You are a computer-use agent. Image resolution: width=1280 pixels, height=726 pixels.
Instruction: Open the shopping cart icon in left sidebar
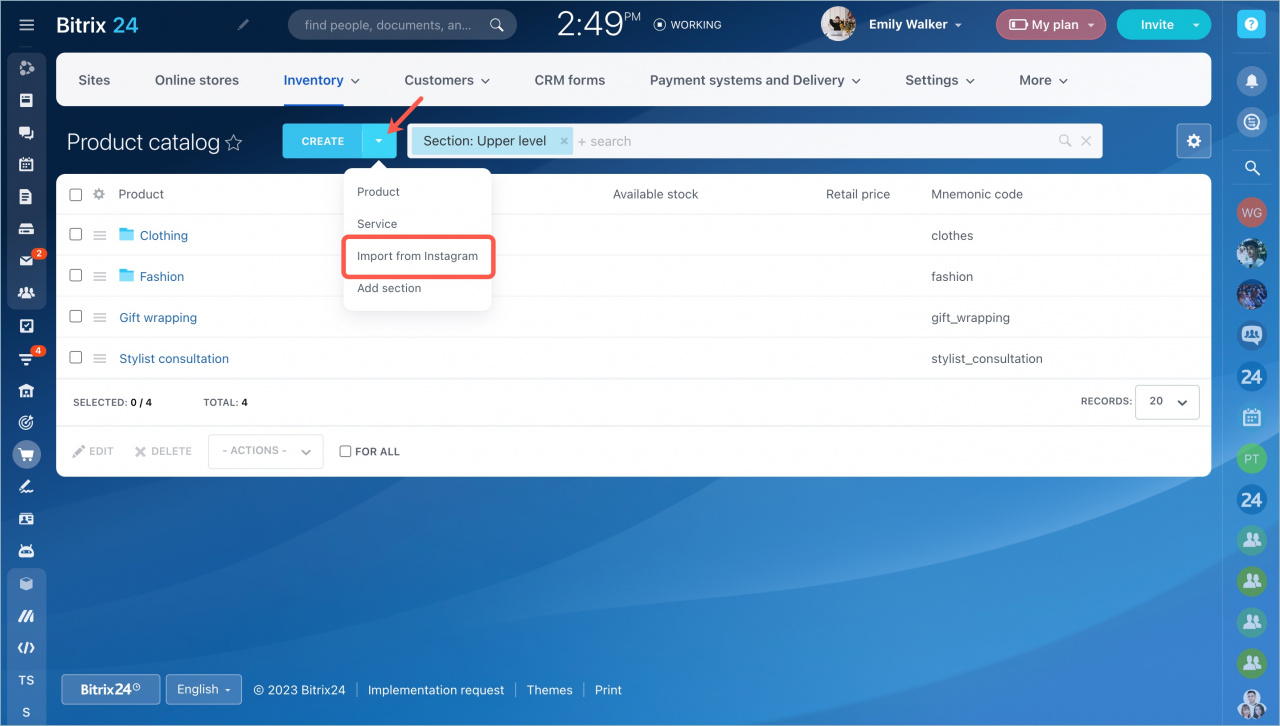click(x=27, y=455)
